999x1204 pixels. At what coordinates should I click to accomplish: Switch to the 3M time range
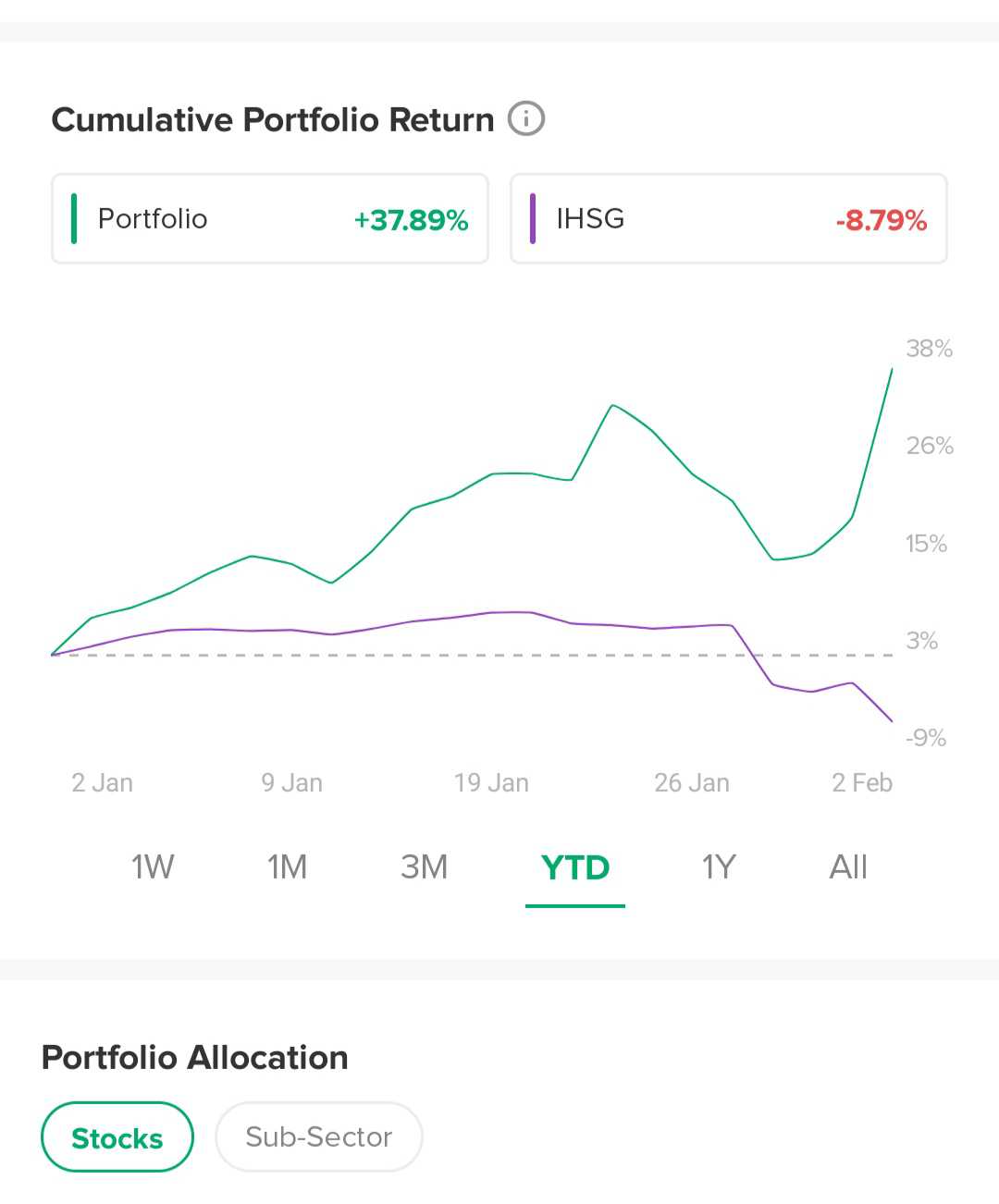coord(424,867)
